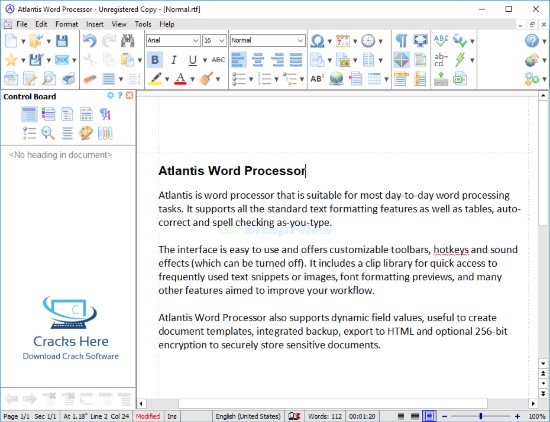Expand the Omega symbol dropdown arrow
This screenshot has height=422, width=550.
(x=329, y=41)
